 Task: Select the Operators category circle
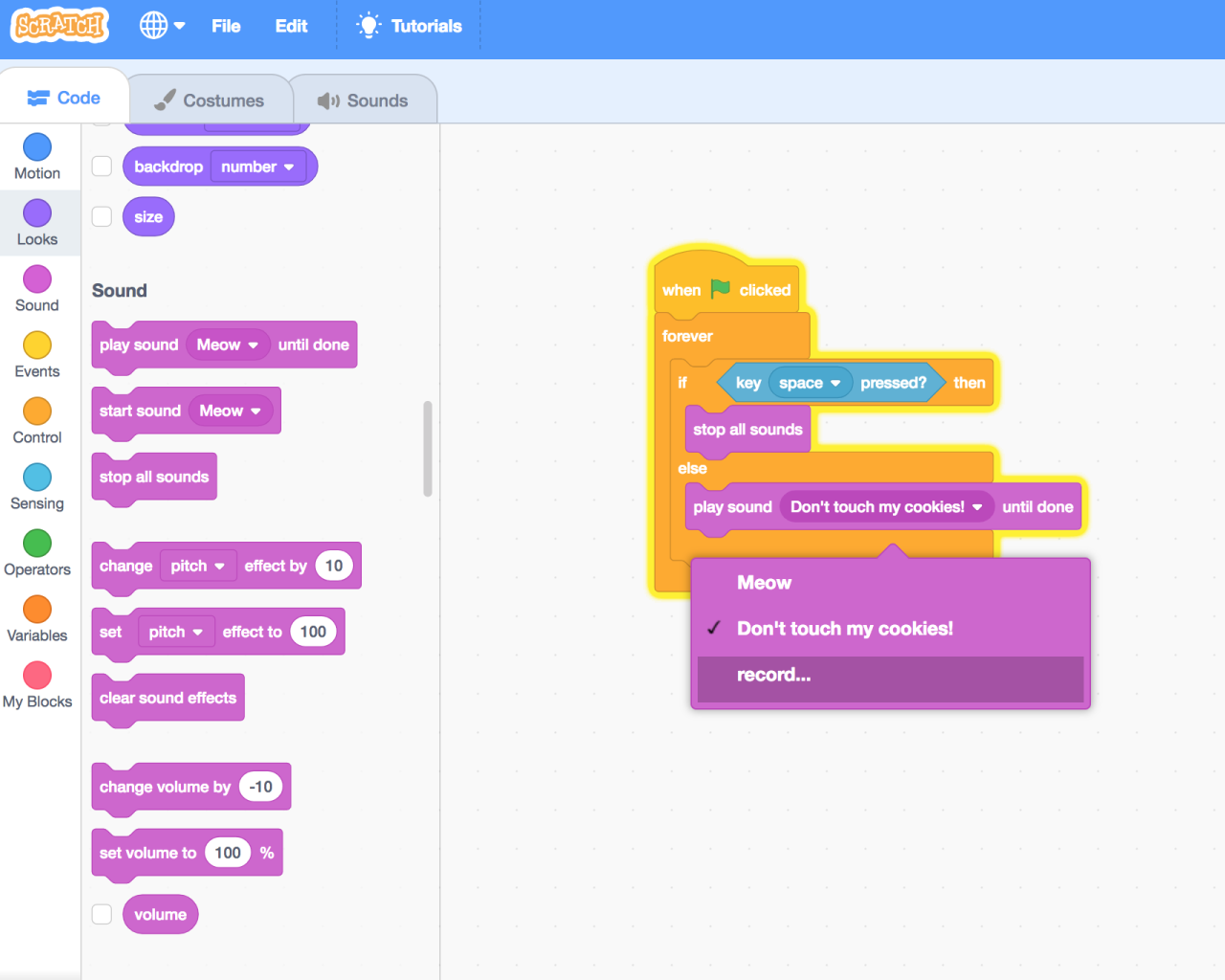pyautogui.click(x=37, y=543)
